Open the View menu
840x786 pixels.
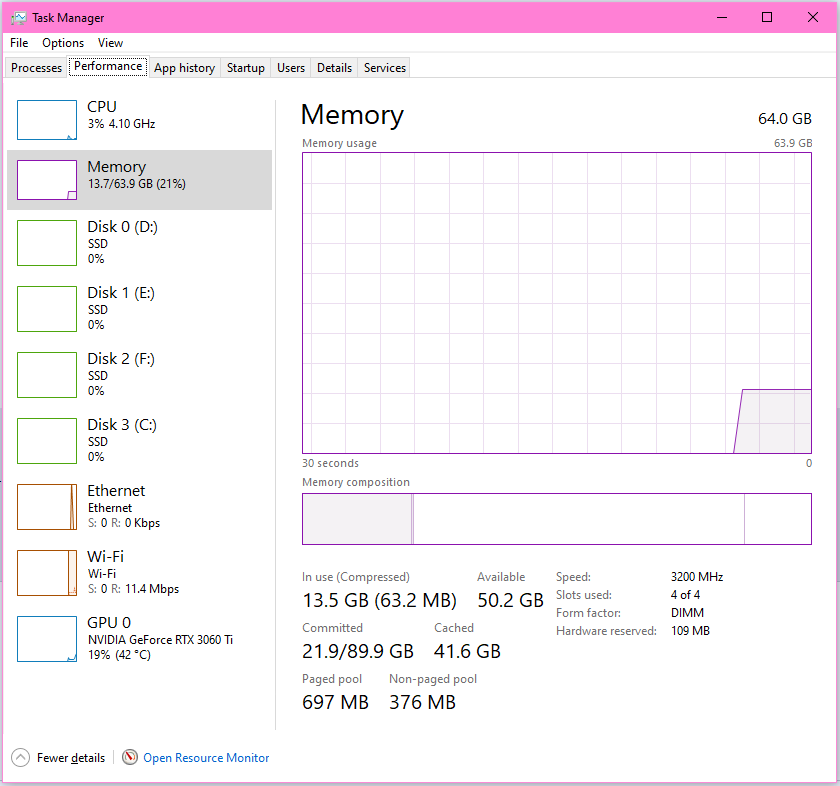tap(110, 43)
